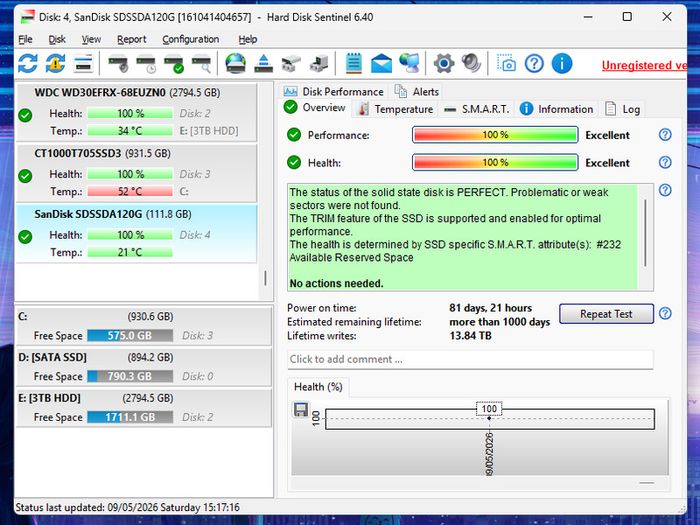Select the SanDisk SDSSDA120G disk entry
Viewport: 700px width, 525px height.
click(137, 233)
